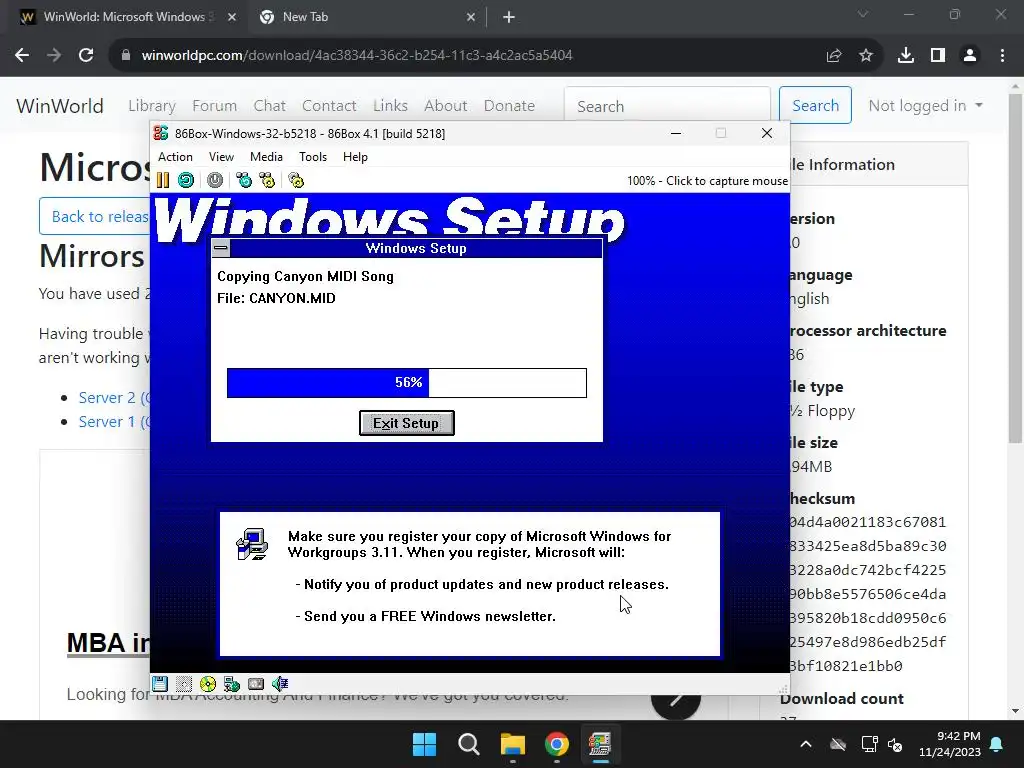The width and height of the screenshot is (1024, 768).
Task: Open the Server 1 mirror link
Action: click(114, 422)
